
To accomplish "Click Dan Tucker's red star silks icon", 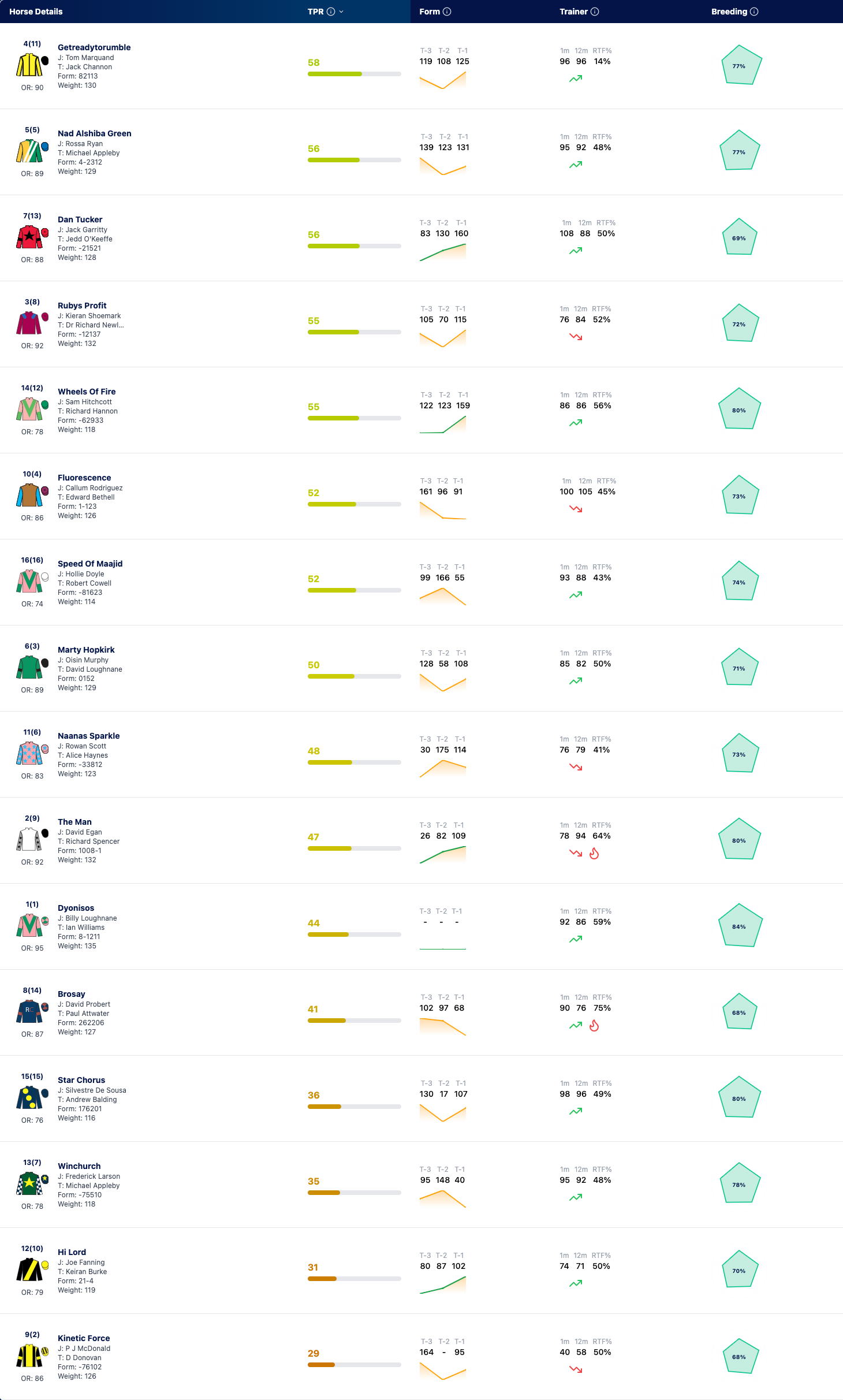I will [x=29, y=237].
